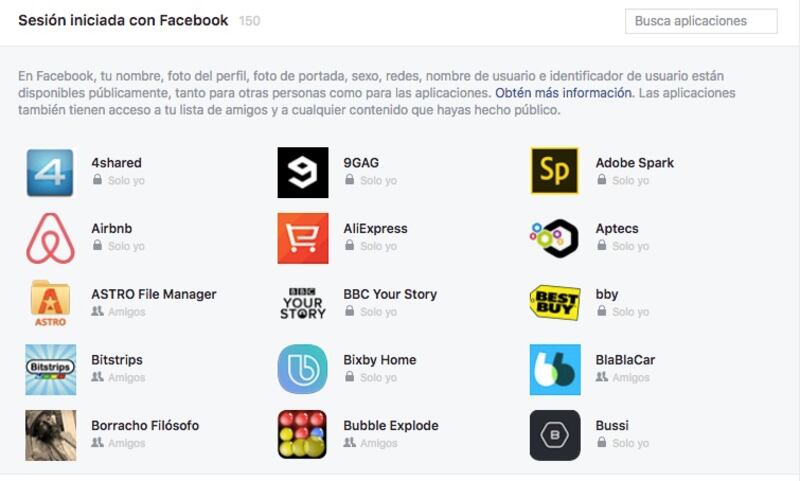Click the Bubble Explode game icon
This screenshot has width=800, height=481.
pyautogui.click(x=302, y=434)
